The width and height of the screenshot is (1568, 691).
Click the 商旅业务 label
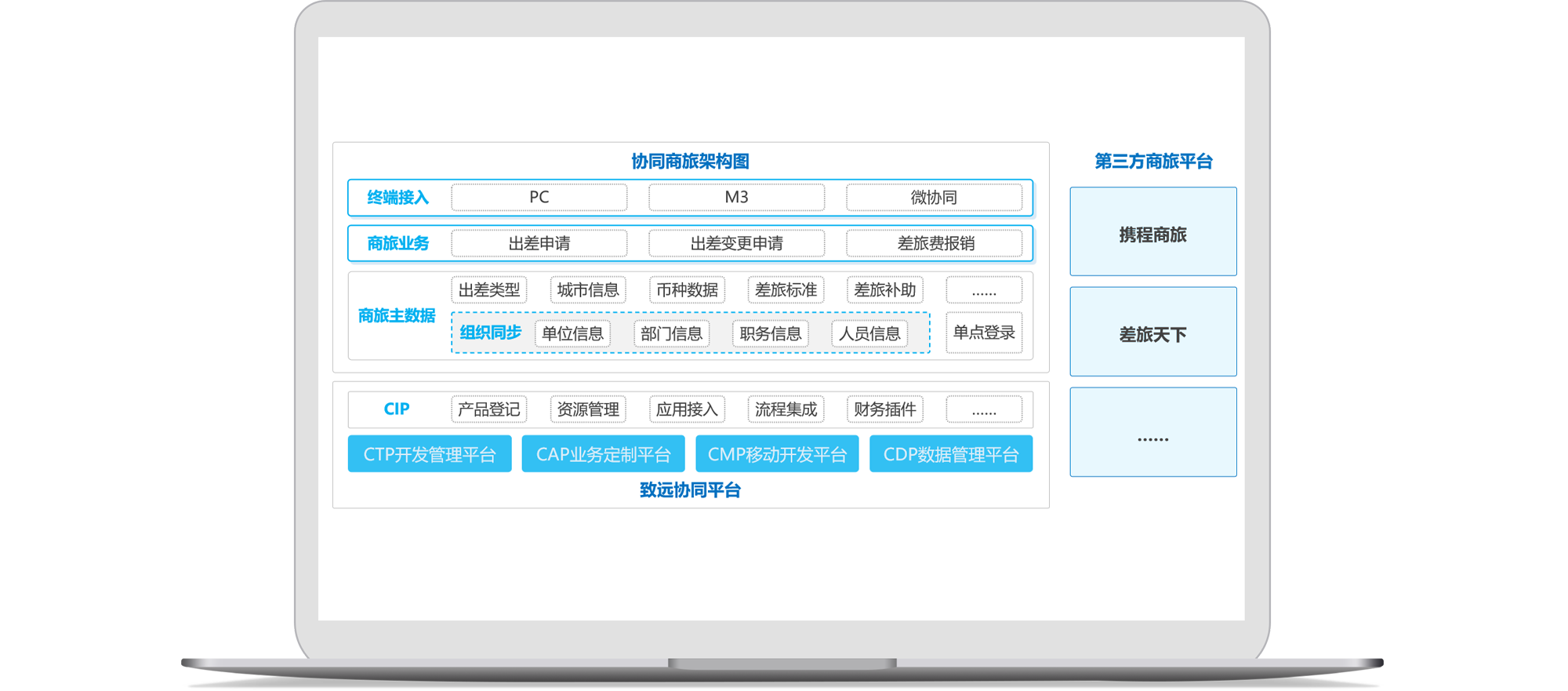click(398, 244)
